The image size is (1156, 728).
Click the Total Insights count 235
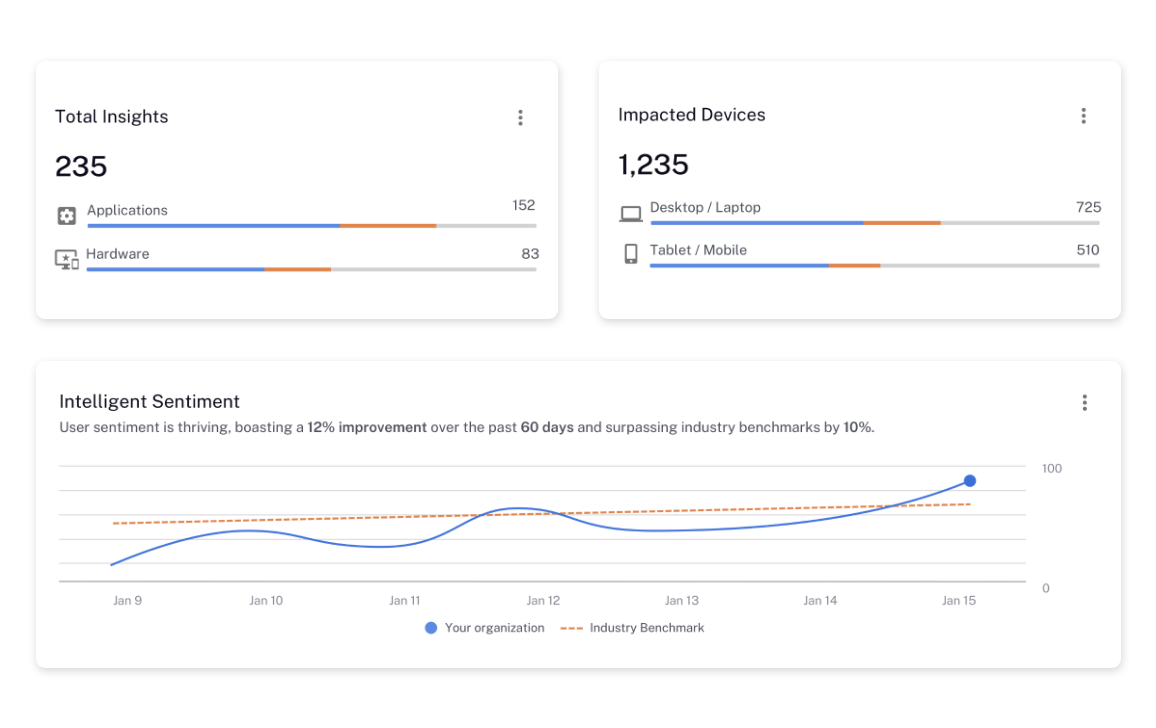[x=81, y=166]
